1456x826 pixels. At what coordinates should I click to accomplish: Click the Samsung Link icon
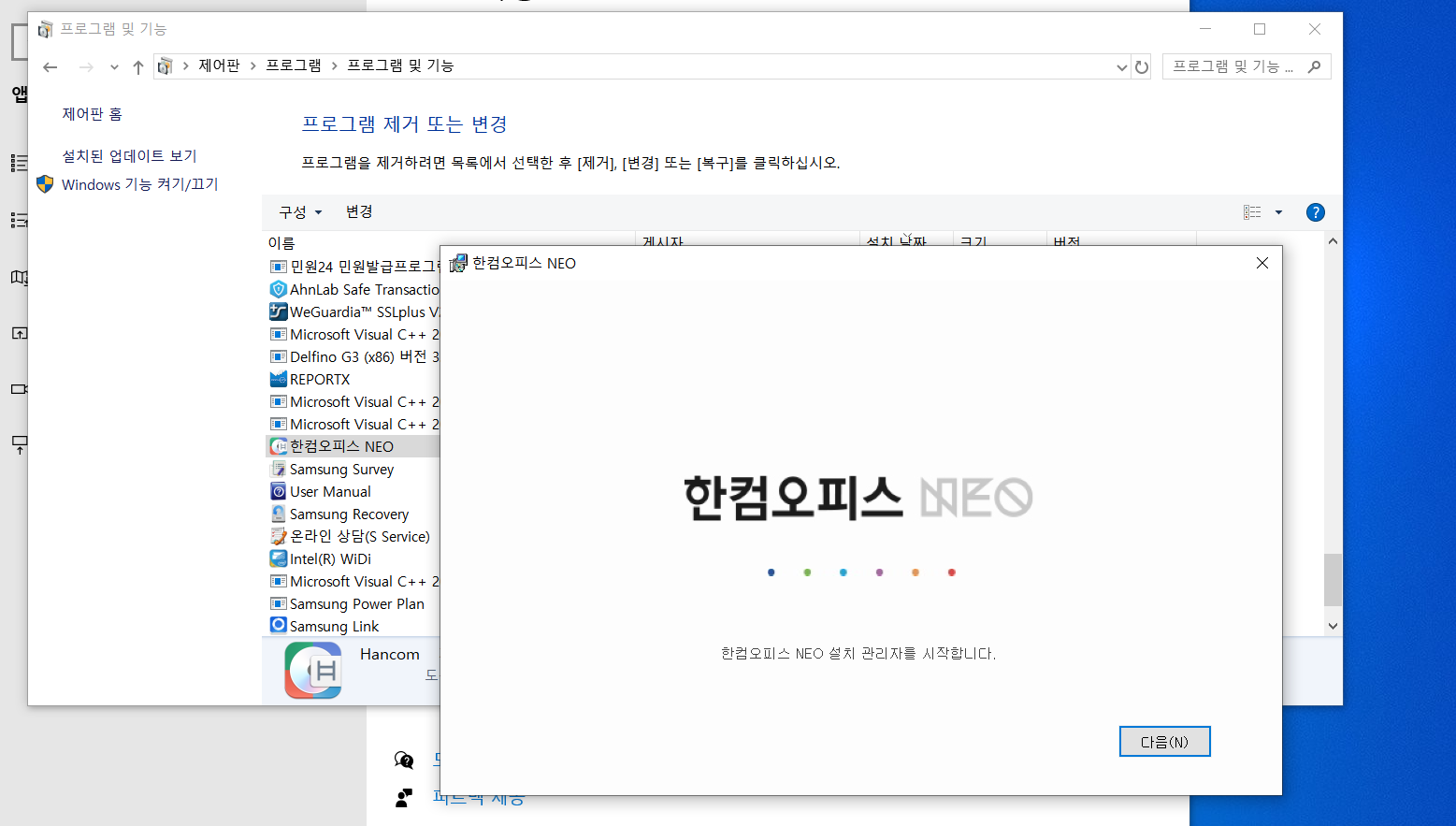(278, 625)
